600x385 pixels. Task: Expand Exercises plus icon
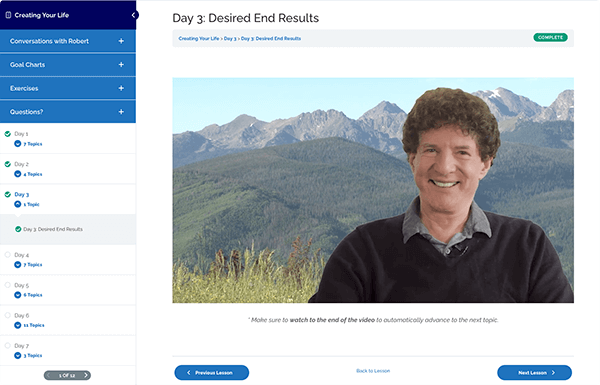[121, 88]
